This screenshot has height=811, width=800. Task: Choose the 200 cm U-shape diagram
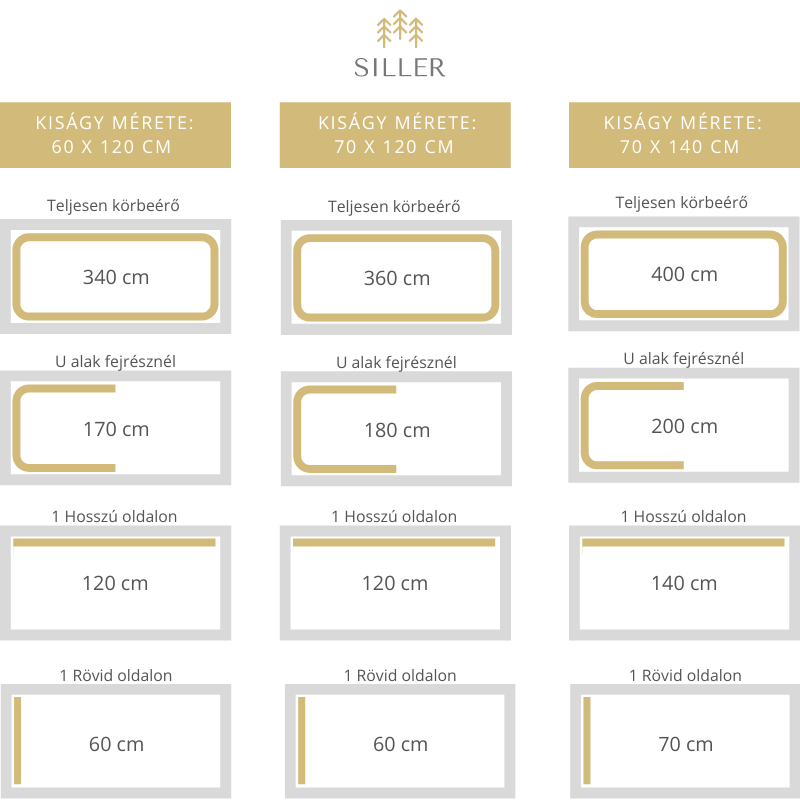[x=684, y=426]
